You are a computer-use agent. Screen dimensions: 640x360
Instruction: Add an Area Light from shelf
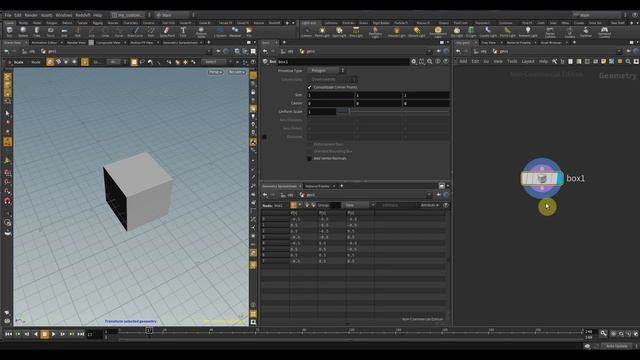point(356,32)
